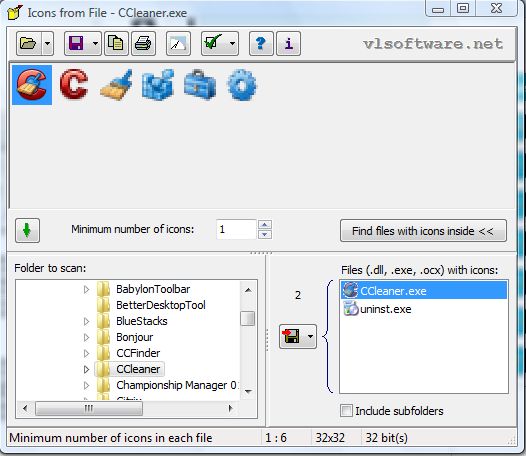This screenshot has height=456, width=526.
Task: Copy selected icon to clipboard
Action: click(116, 43)
